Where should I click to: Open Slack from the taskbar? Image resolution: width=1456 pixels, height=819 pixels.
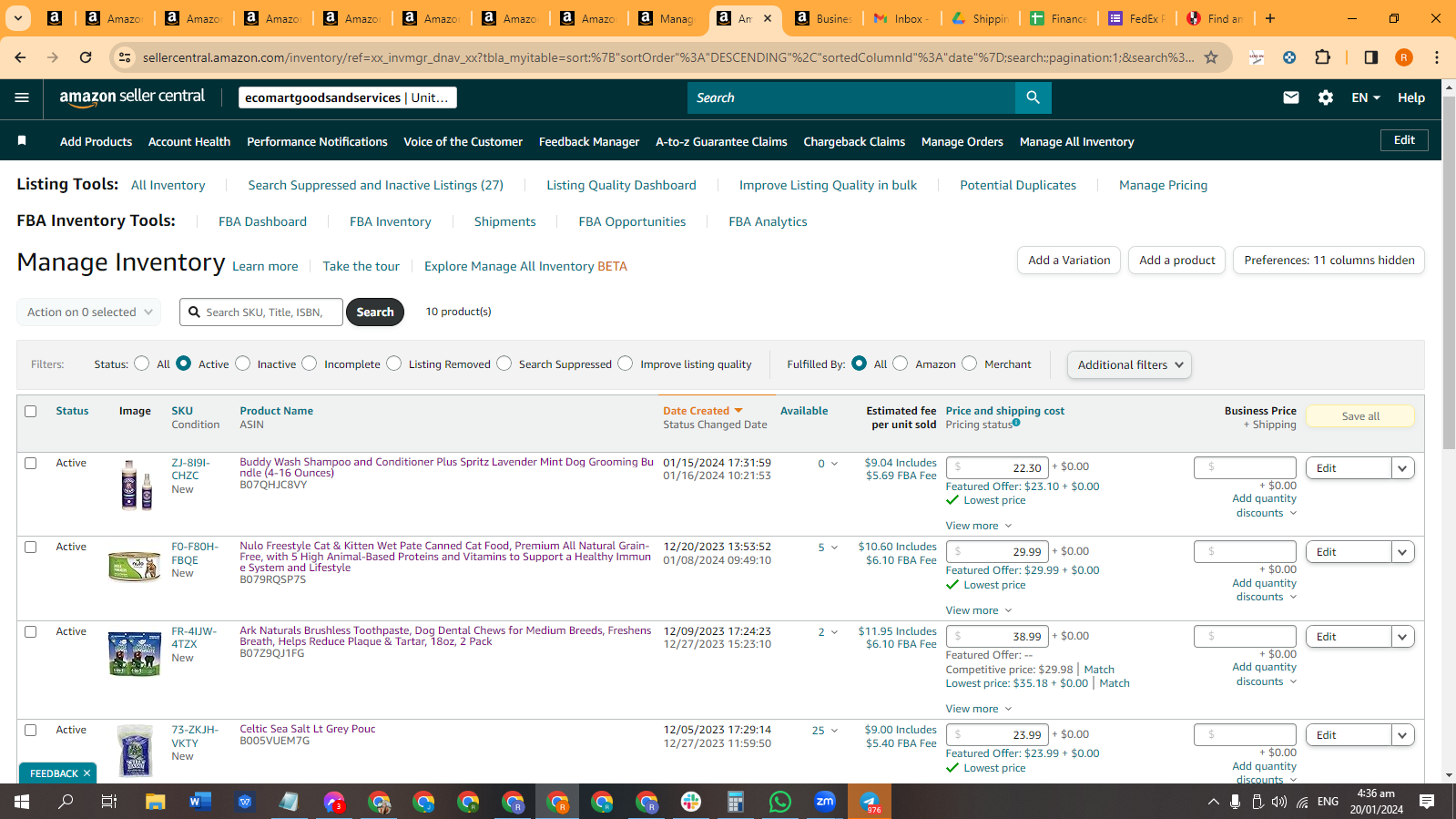[x=691, y=802]
